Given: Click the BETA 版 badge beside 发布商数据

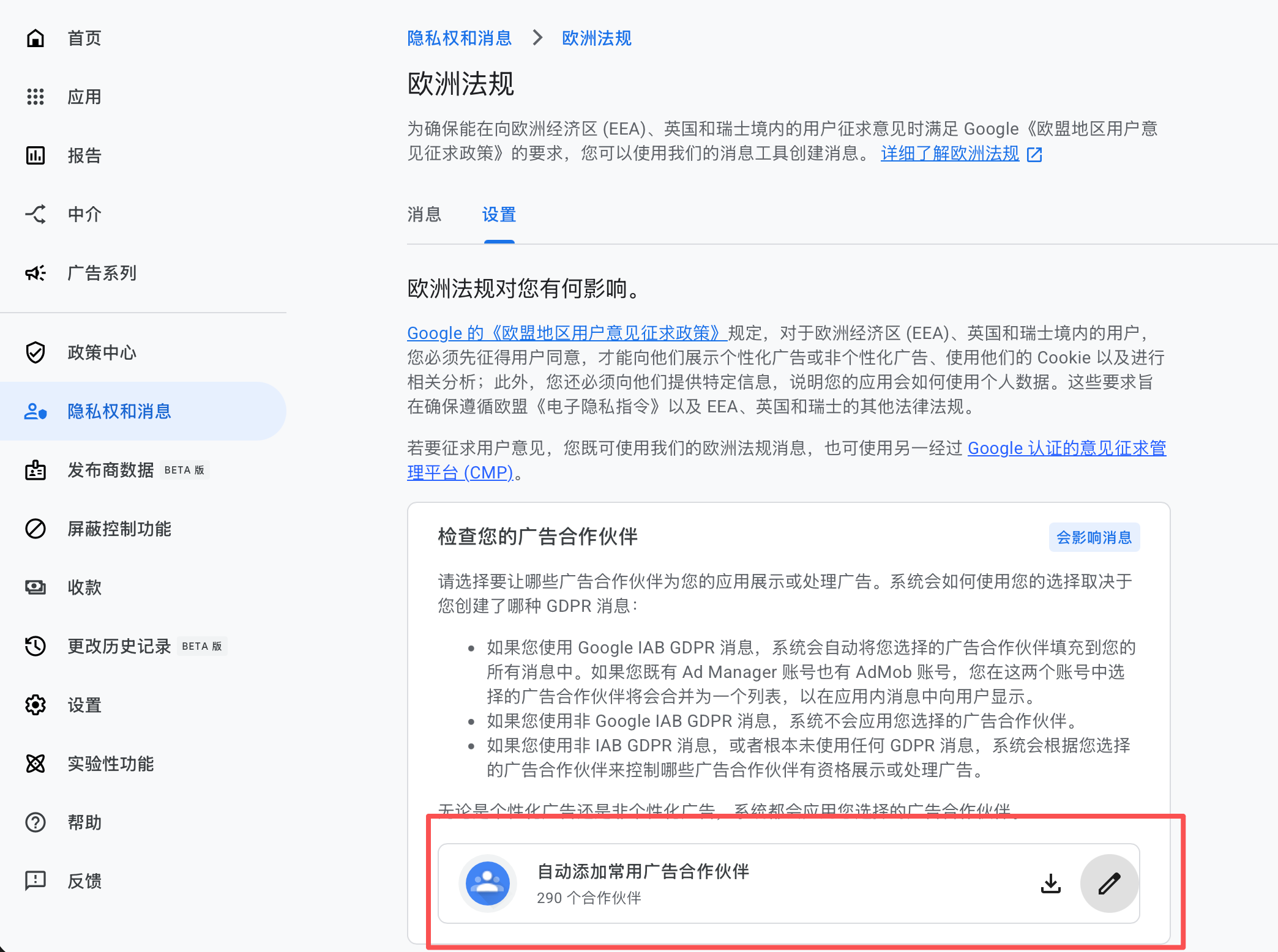Looking at the screenshot, I should click(184, 470).
